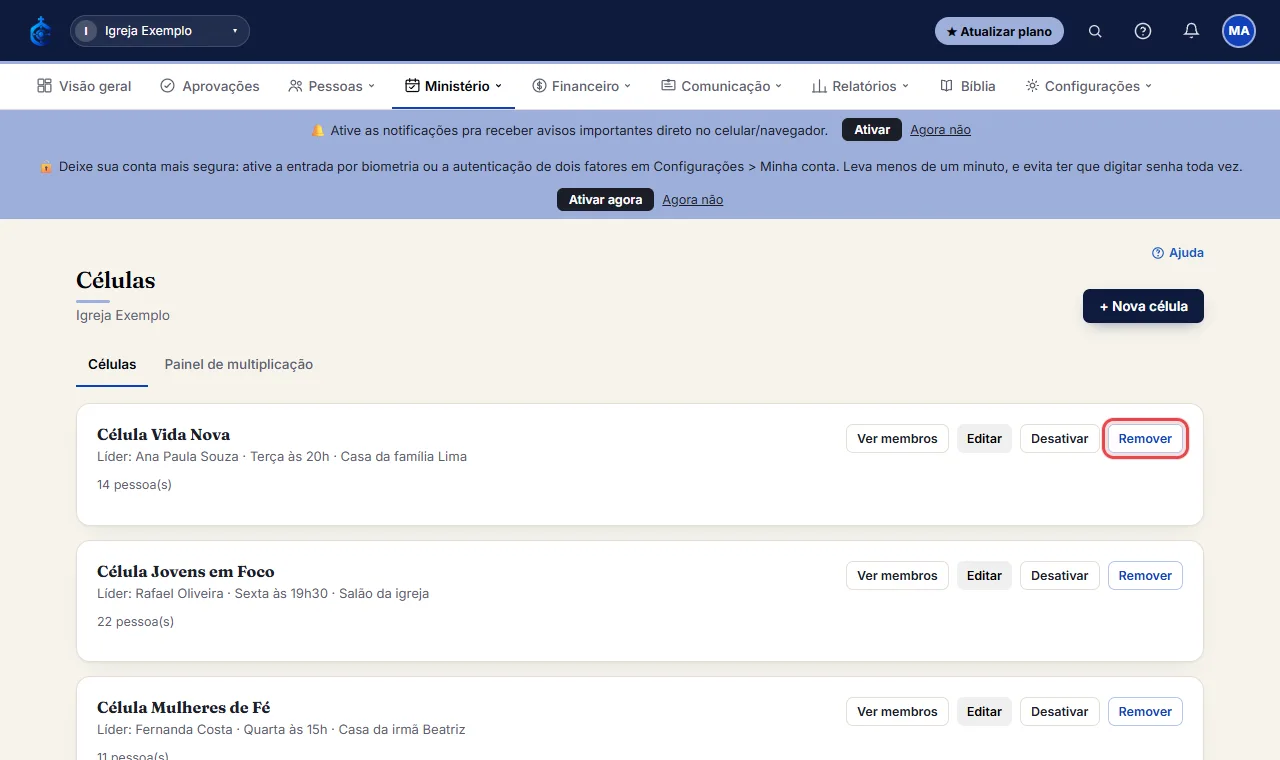Open the notifications bell icon
This screenshot has width=1280, height=760.
point(1191,31)
